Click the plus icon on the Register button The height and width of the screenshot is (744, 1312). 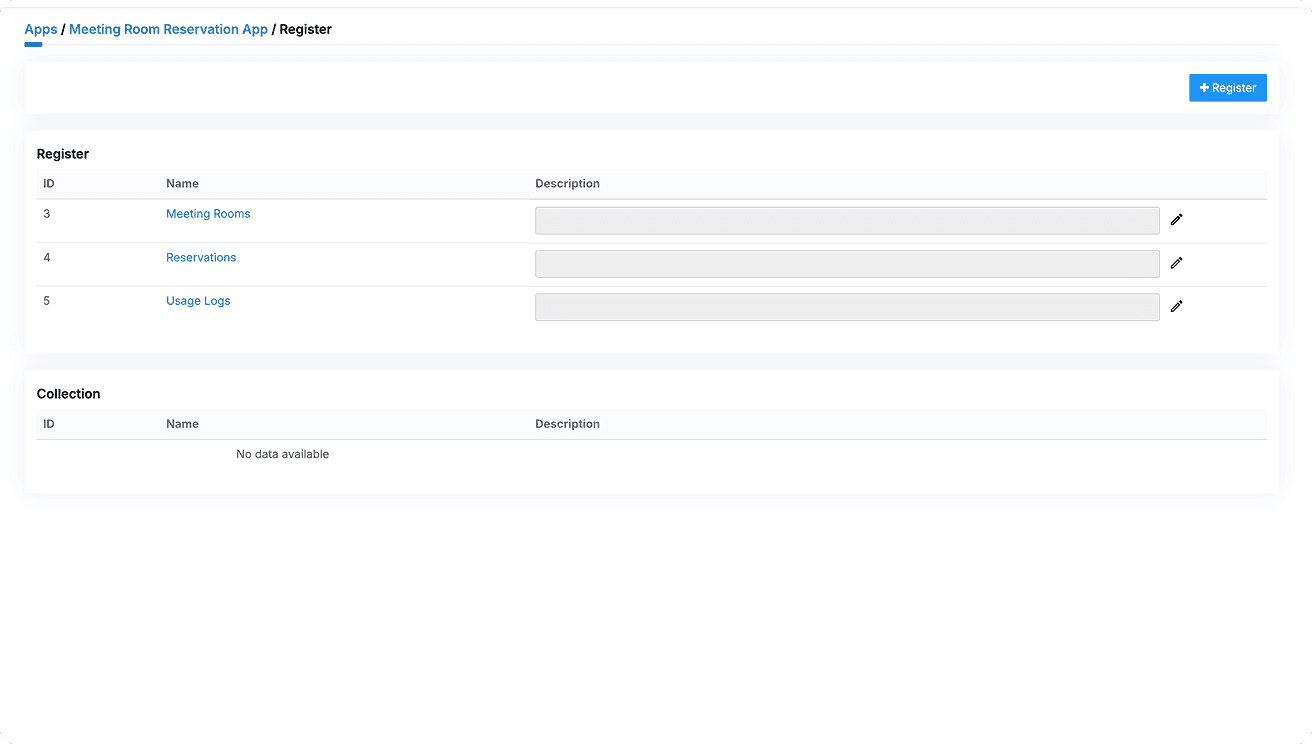pyautogui.click(x=1204, y=87)
